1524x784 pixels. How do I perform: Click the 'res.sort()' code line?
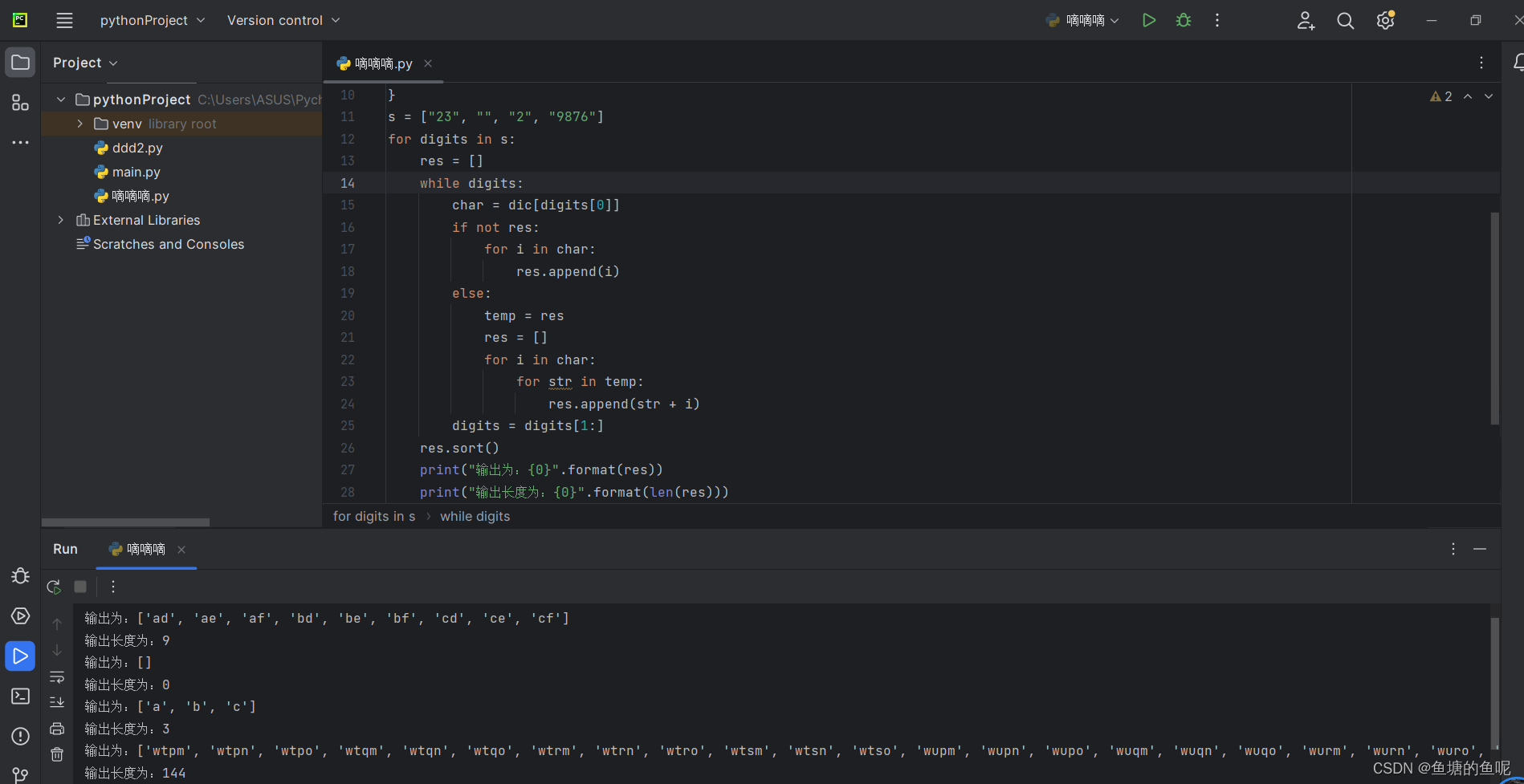point(459,449)
